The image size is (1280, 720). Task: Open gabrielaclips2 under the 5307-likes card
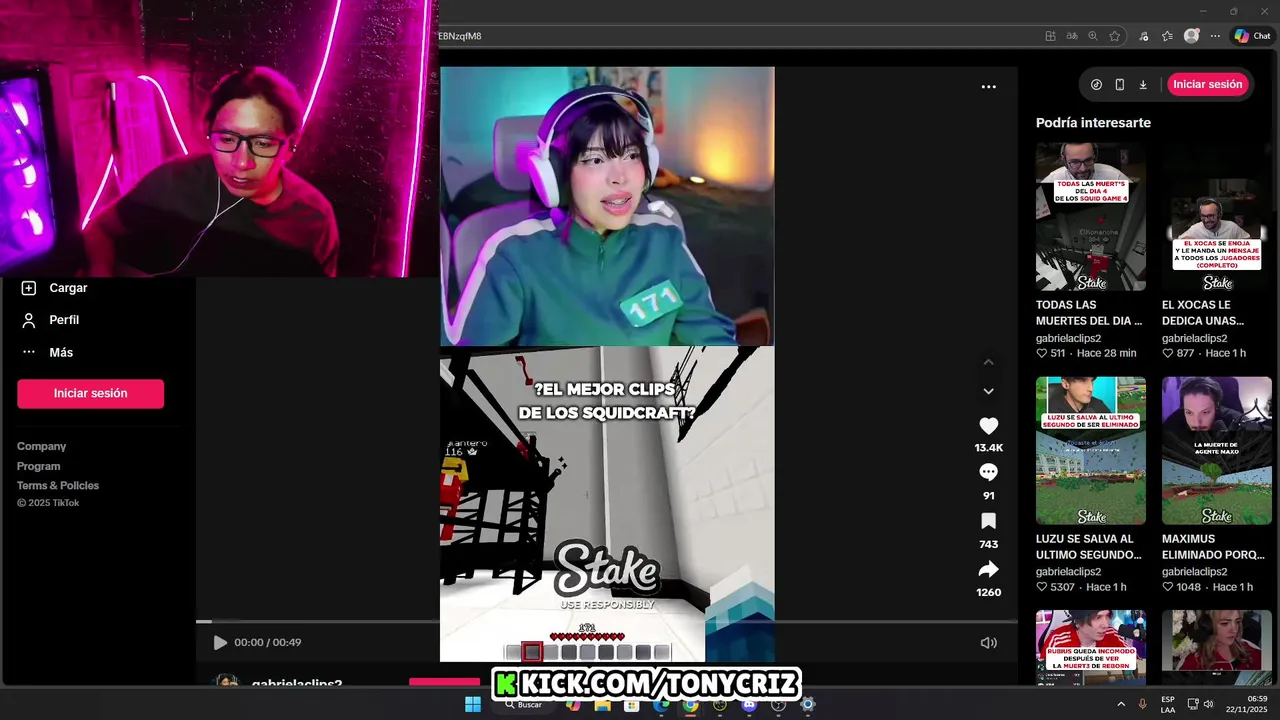(1068, 572)
